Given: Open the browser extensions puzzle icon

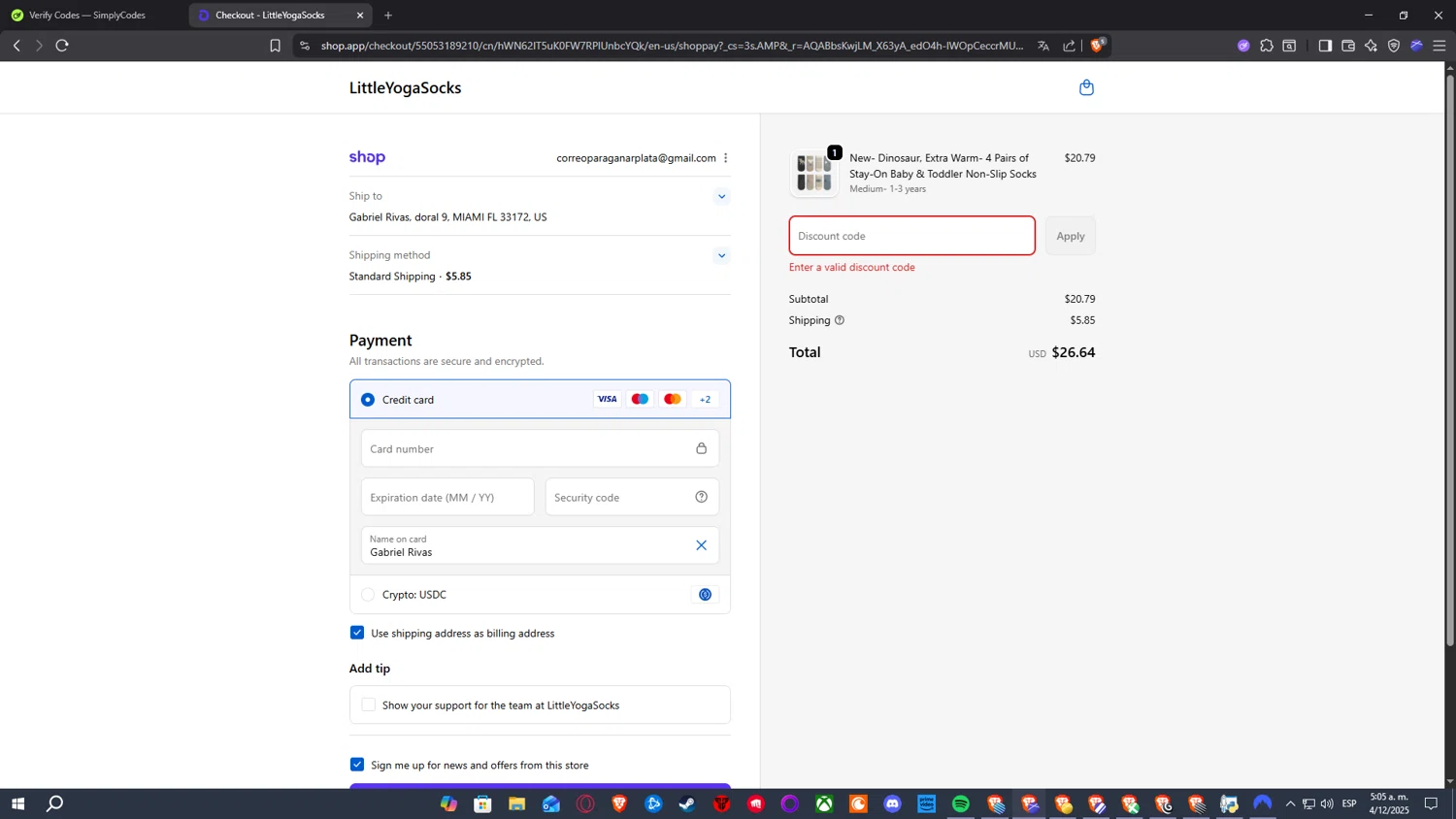Looking at the screenshot, I should 1267,46.
